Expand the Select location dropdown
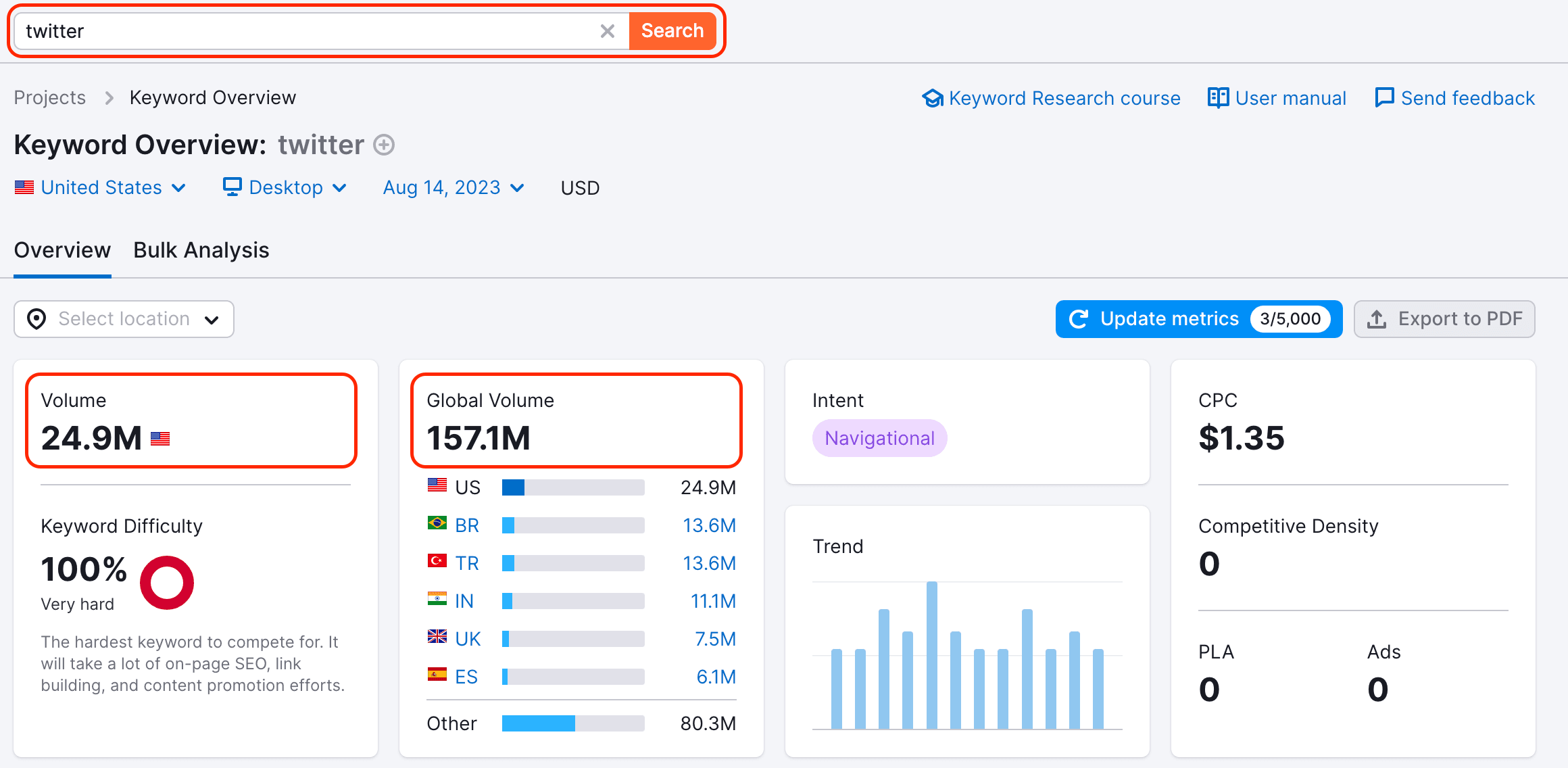This screenshot has width=1568, height=768. point(124,319)
